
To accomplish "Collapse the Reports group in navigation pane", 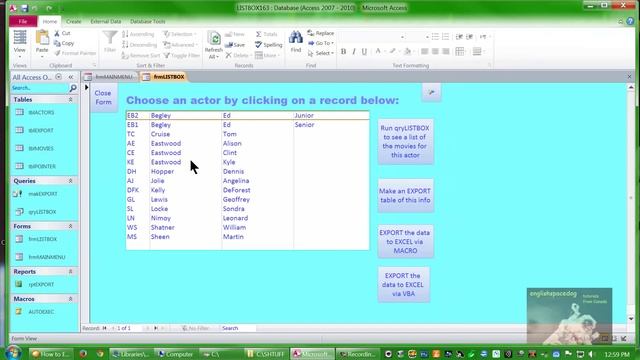I will tap(70, 271).
